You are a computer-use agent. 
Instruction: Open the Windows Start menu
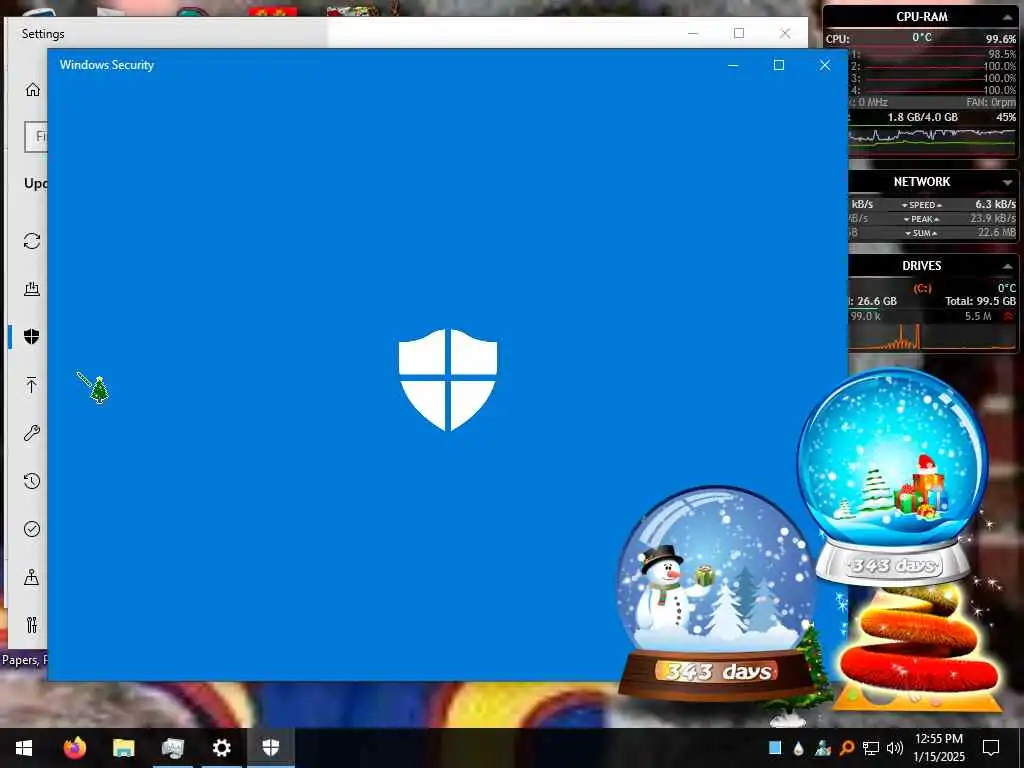tap(24, 748)
